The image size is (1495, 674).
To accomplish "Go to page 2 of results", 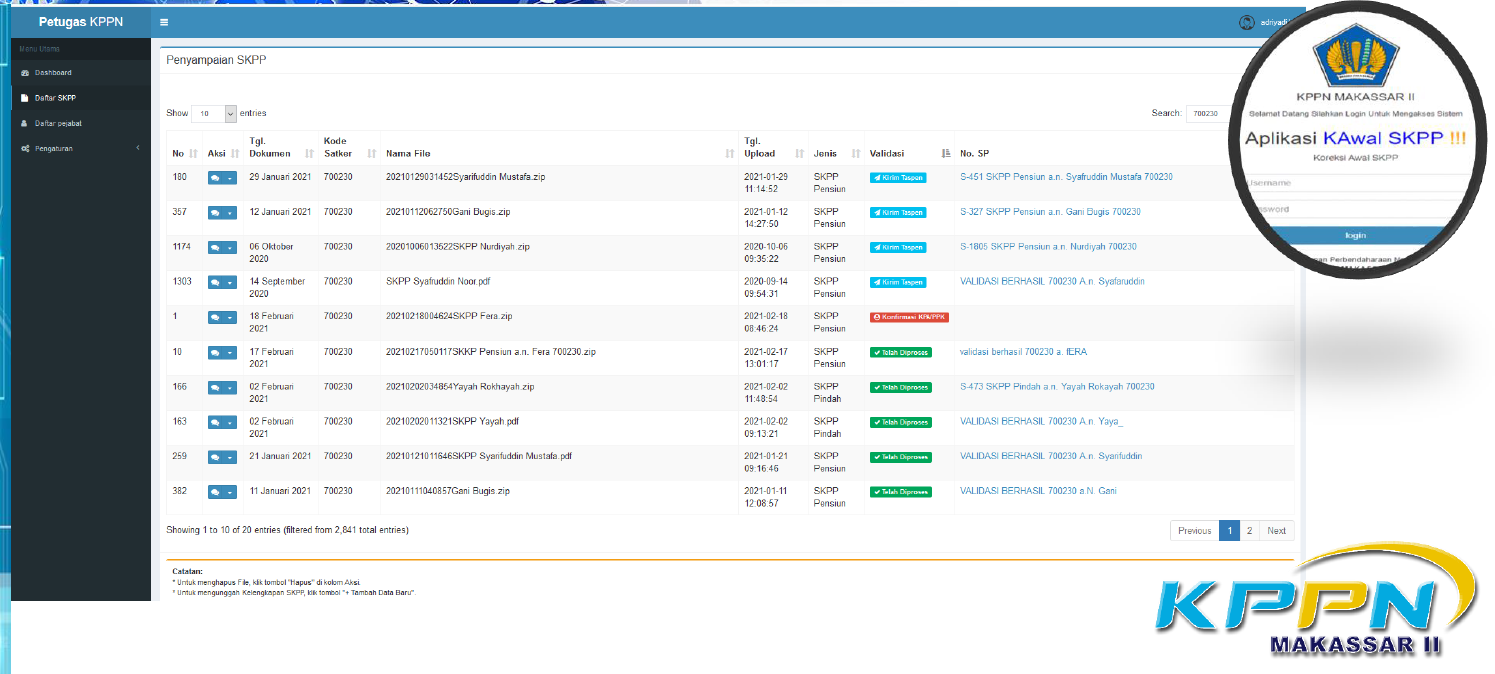I will coord(1250,531).
